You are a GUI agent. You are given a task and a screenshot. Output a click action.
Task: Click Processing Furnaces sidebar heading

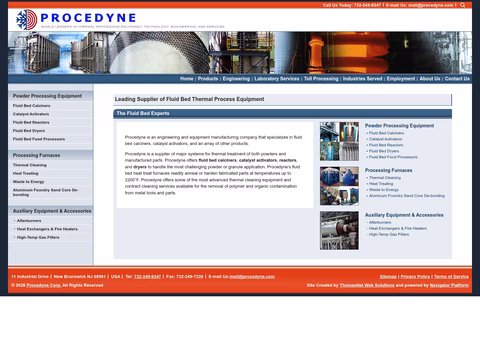click(37, 155)
